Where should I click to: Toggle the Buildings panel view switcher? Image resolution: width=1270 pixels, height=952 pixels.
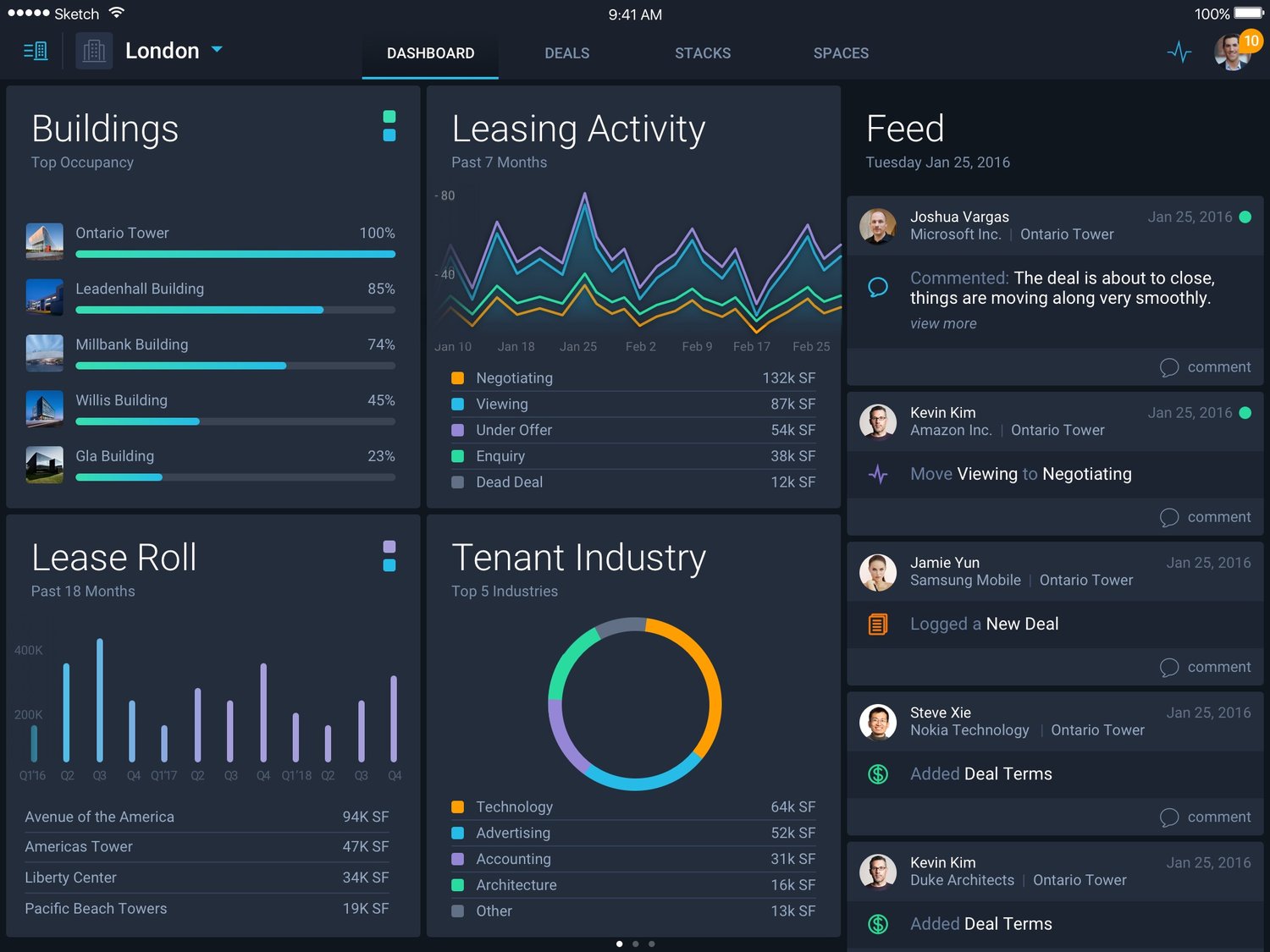pyautogui.click(x=389, y=126)
